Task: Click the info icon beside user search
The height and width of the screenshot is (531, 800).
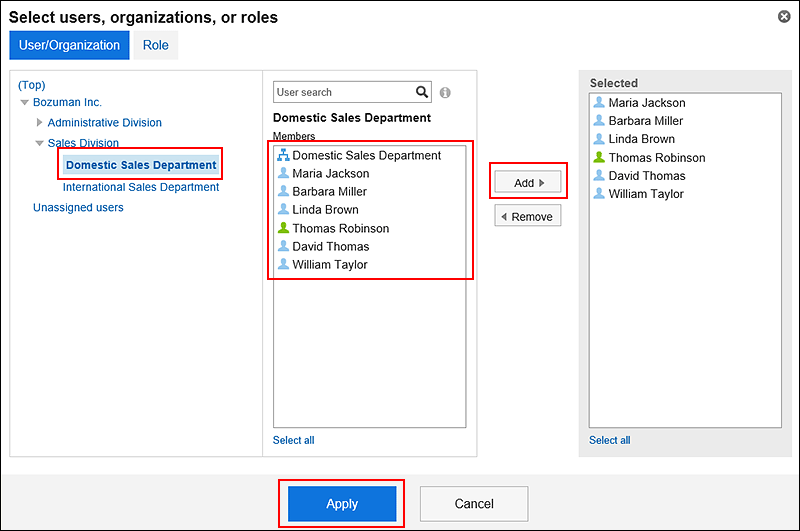Action: (x=445, y=93)
